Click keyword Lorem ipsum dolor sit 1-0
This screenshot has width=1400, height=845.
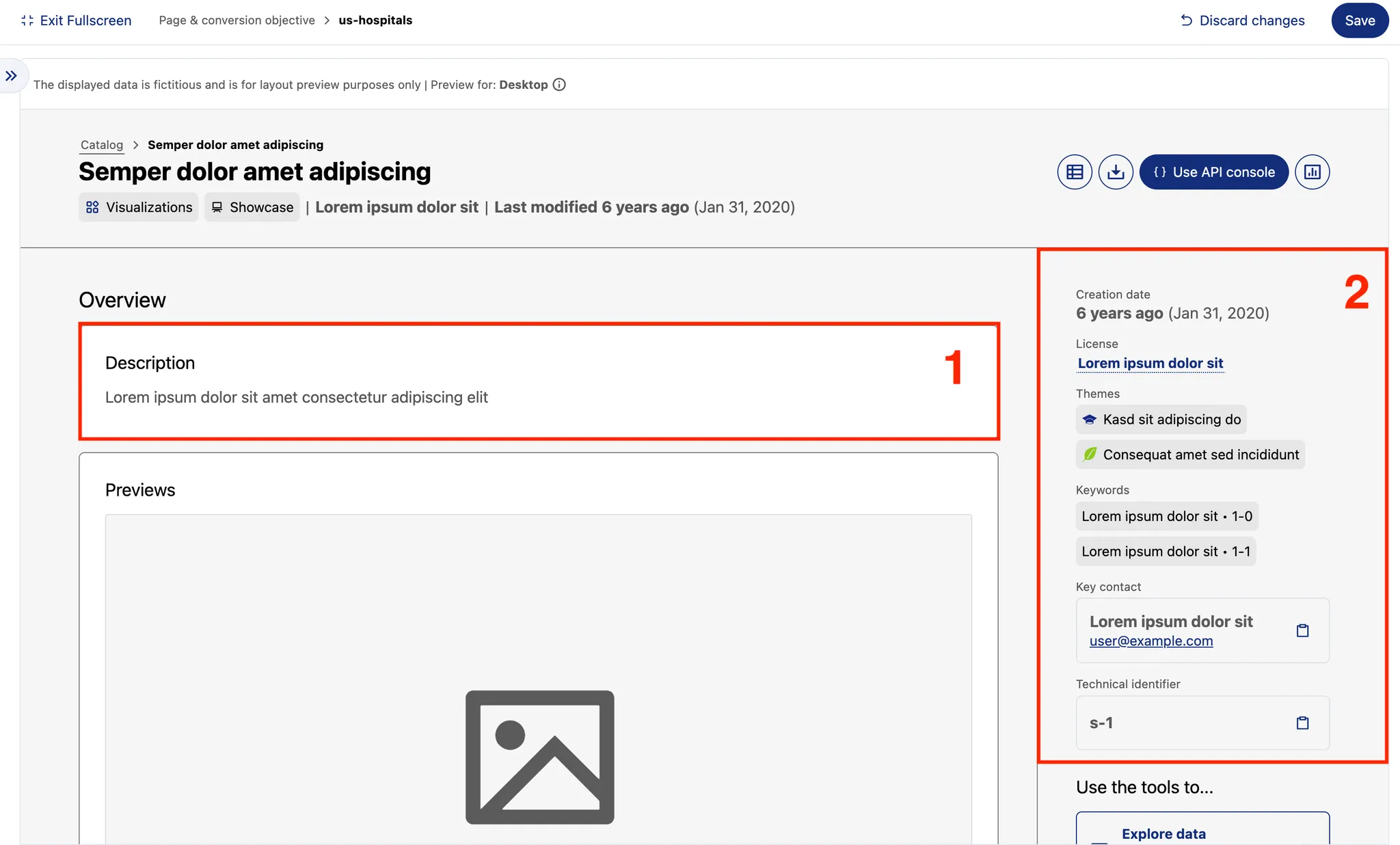click(1166, 516)
